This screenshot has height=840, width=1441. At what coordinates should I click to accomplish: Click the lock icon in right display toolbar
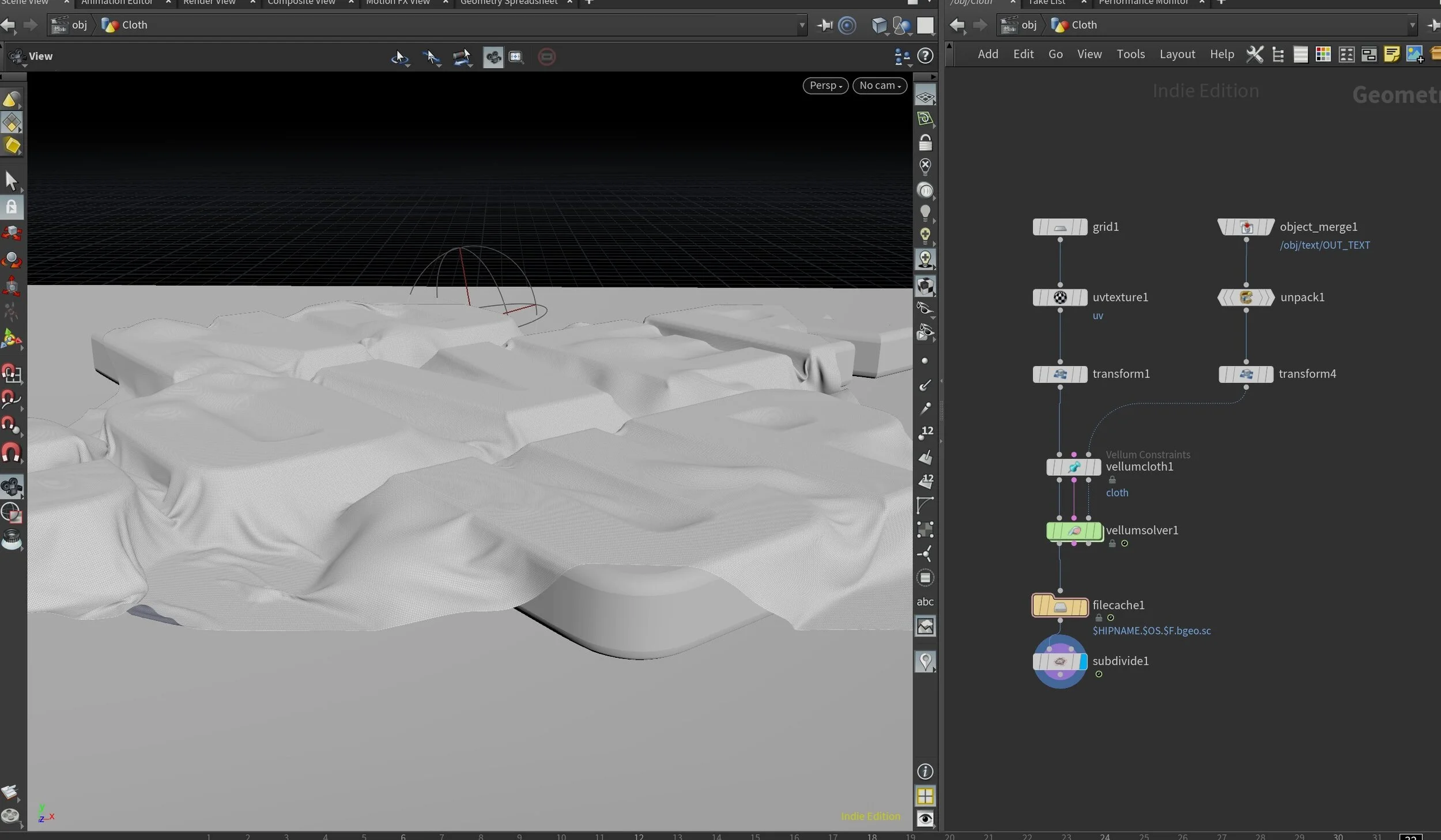(925, 142)
